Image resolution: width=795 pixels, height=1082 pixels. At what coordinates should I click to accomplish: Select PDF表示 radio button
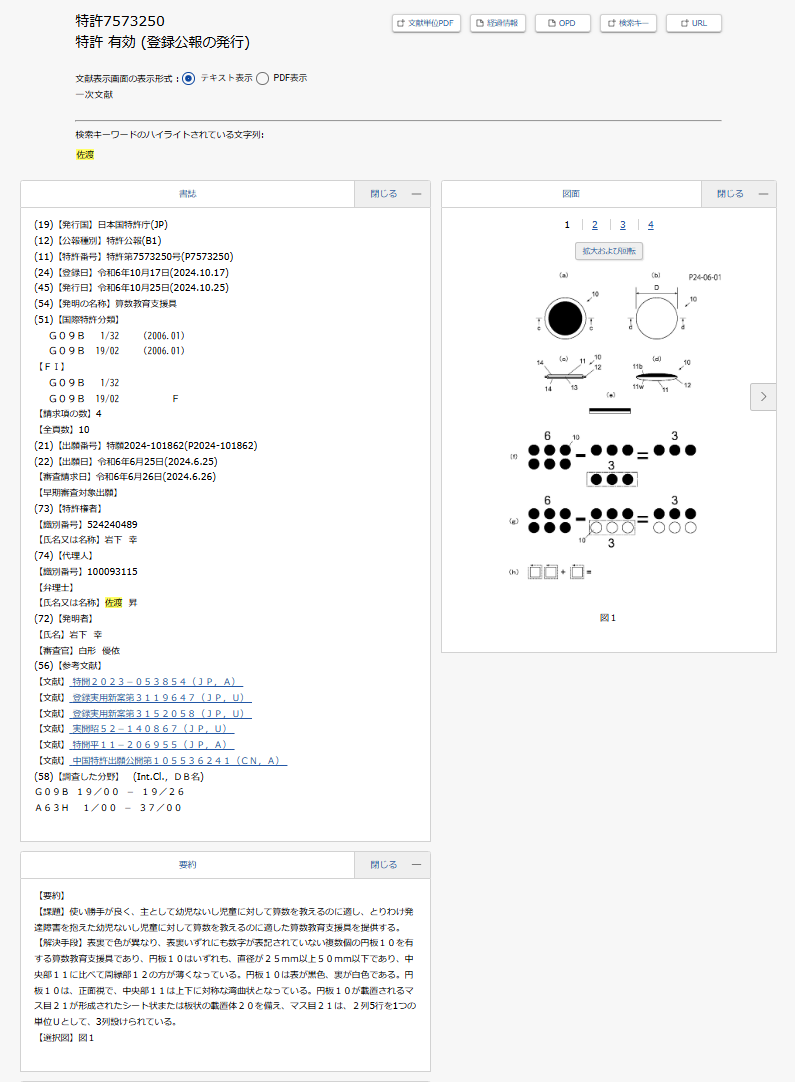click(x=262, y=78)
